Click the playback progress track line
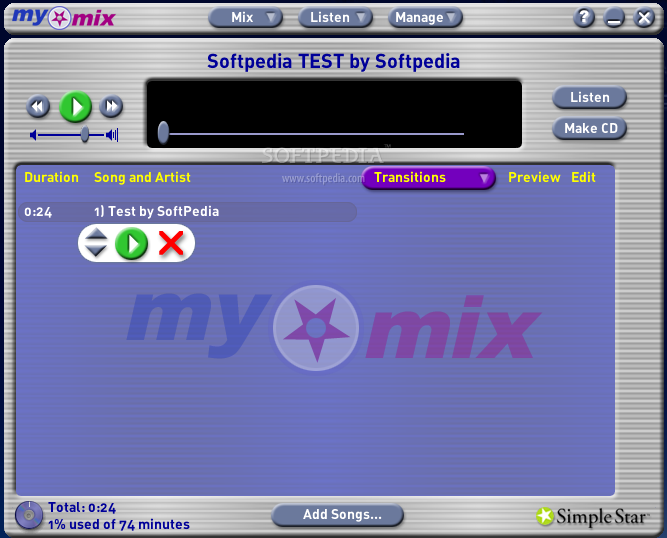 click(x=316, y=134)
